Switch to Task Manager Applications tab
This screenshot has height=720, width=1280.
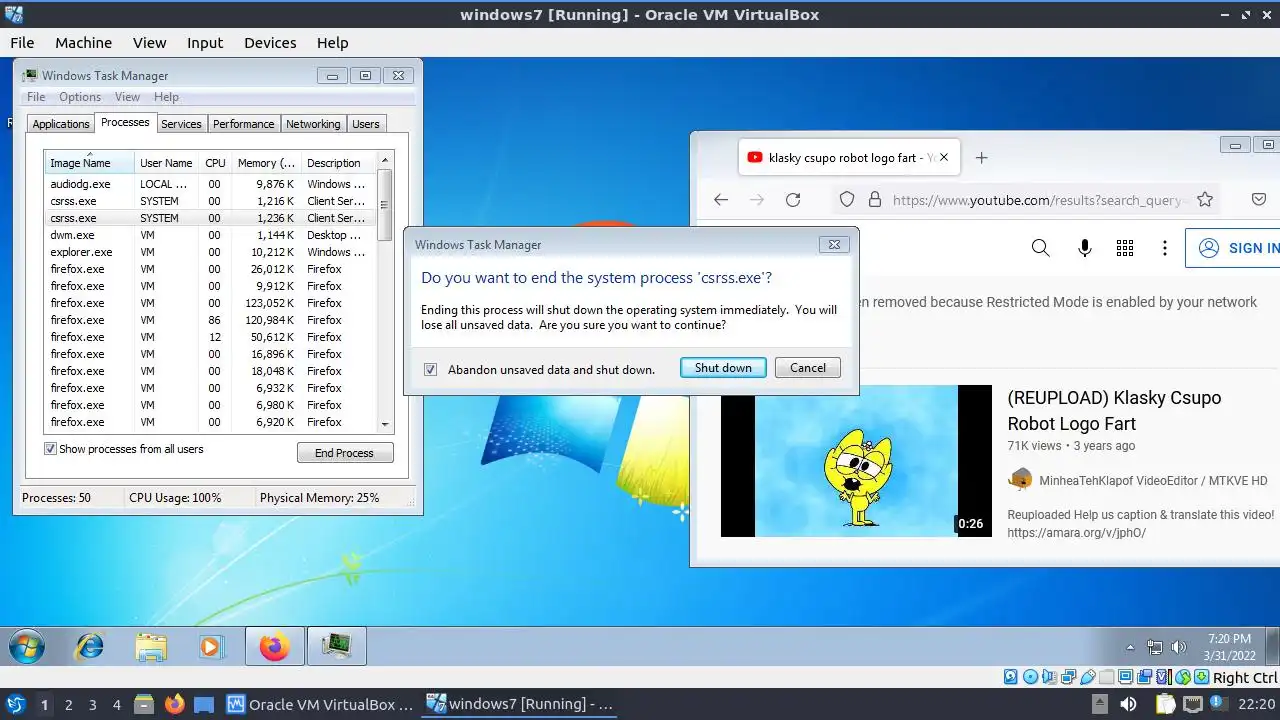pyautogui.click(x=61, y=124)
